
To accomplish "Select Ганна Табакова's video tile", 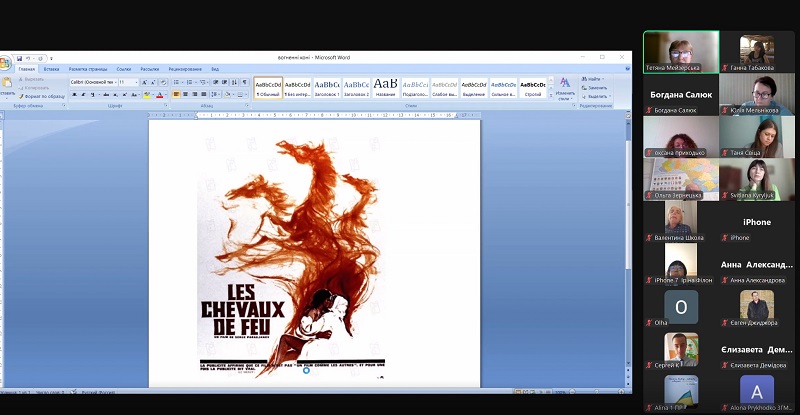I will [757, 52].
